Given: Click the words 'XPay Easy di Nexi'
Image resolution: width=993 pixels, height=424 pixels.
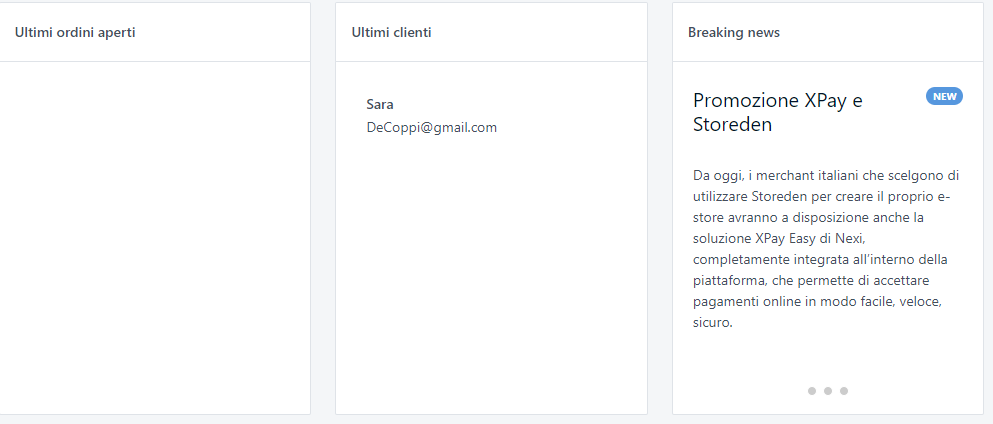Looking at the screenshot, I should (806, 239).
